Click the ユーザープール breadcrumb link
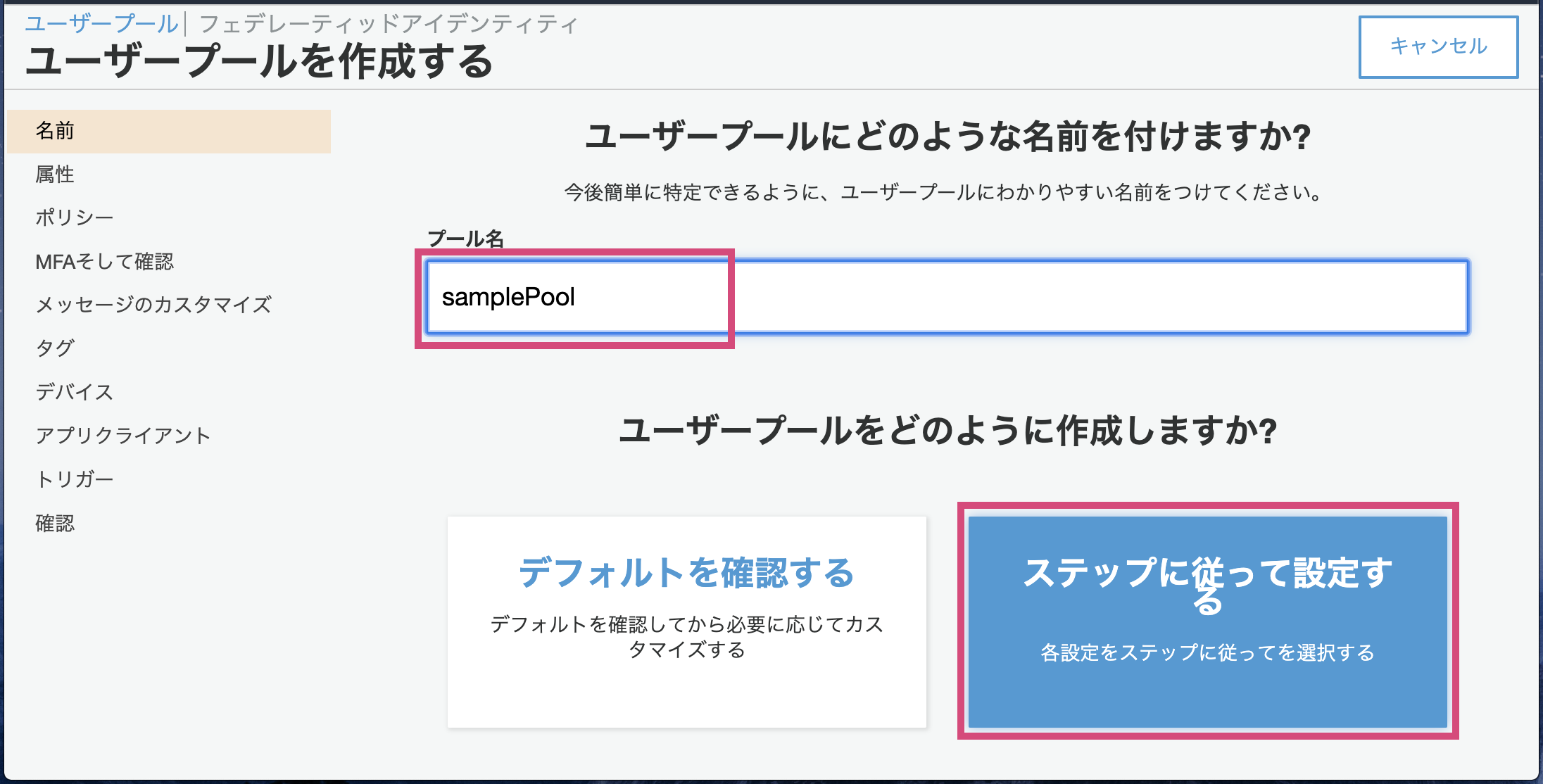 coord(101,24)
